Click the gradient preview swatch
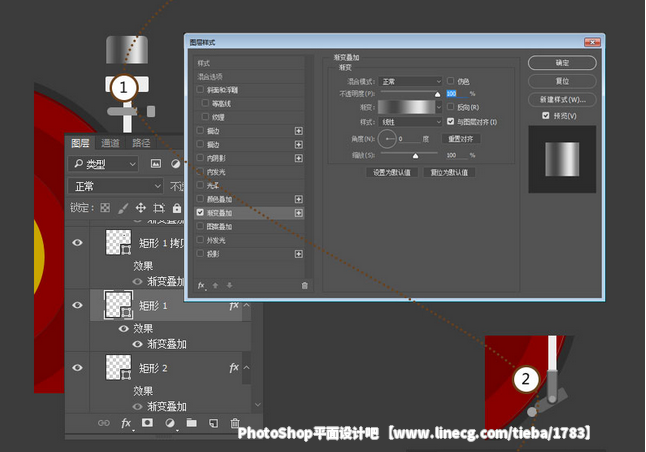The width and height of the screenshot is (646, 452). pos(407,107)
